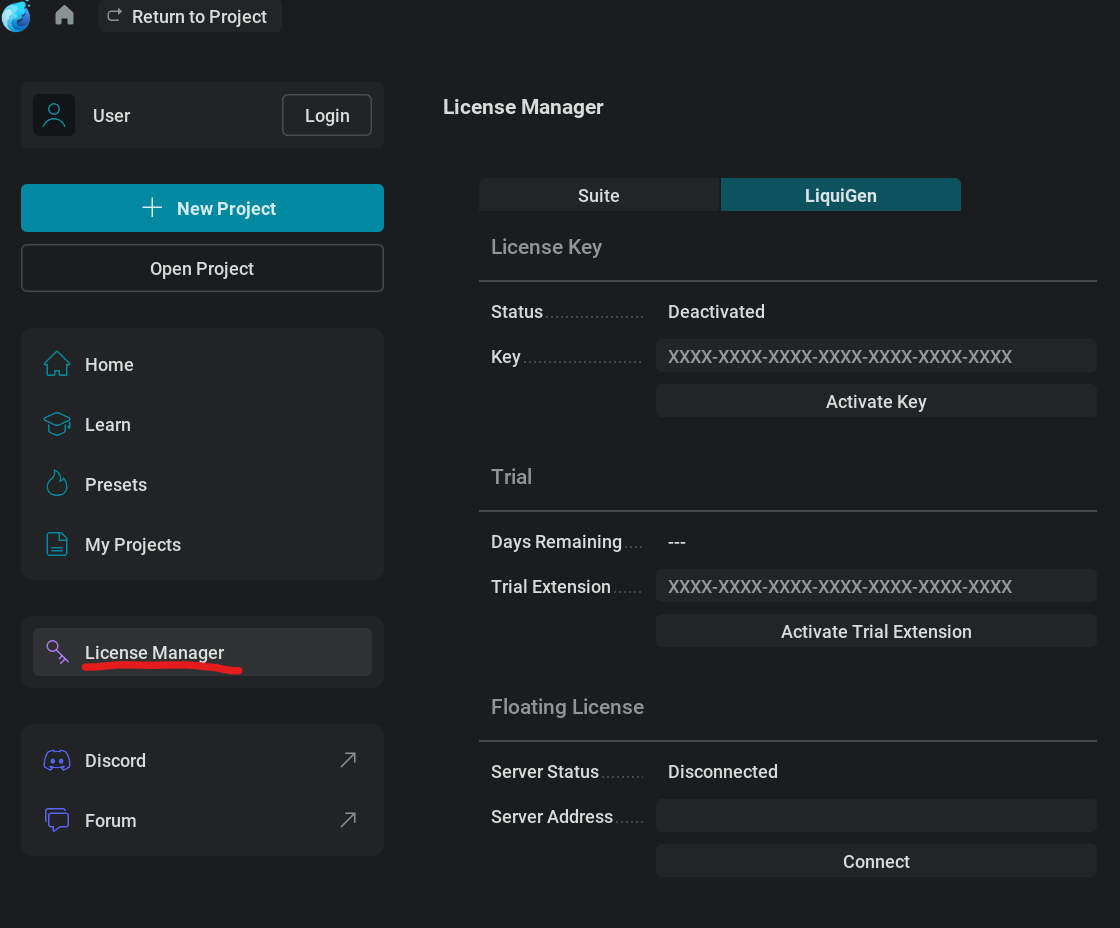This screenshot has height=928, width=1120.
Task: Click the Forum chat bubble icon
Action: tap(57, 820)
